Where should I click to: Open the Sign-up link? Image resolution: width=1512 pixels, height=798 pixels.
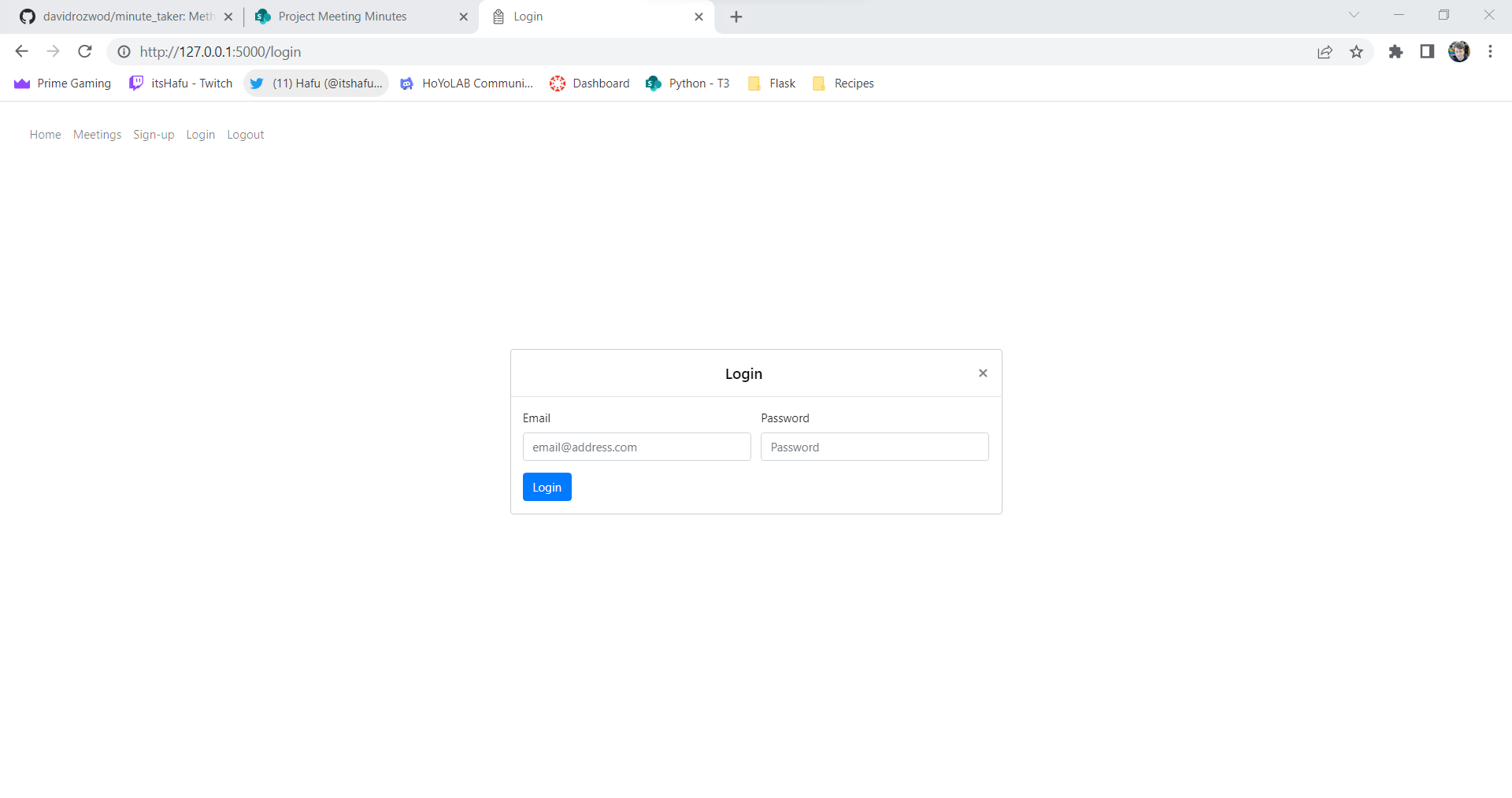tap(154, 135)
